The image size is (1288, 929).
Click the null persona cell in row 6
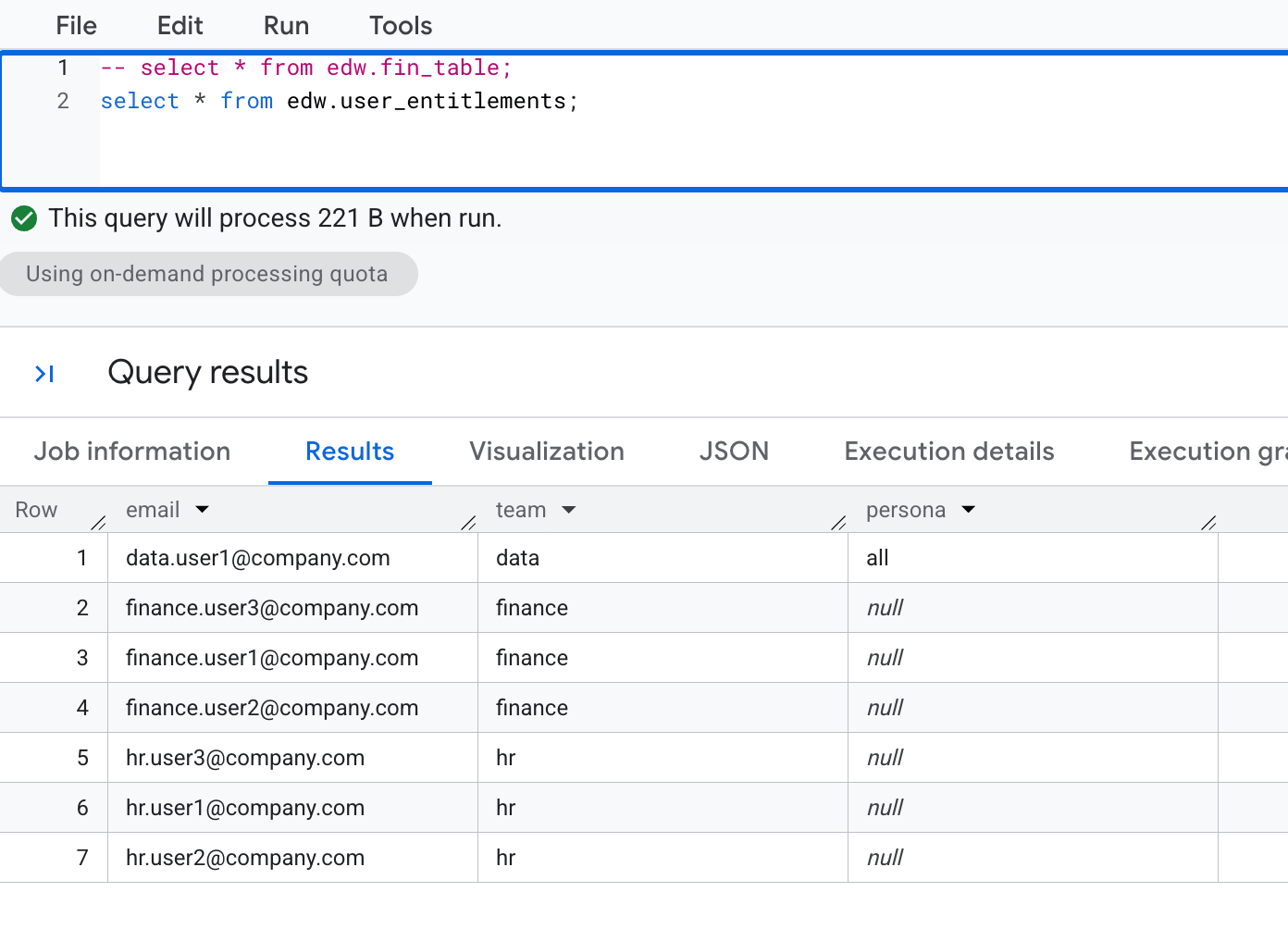coord(1033,808)
